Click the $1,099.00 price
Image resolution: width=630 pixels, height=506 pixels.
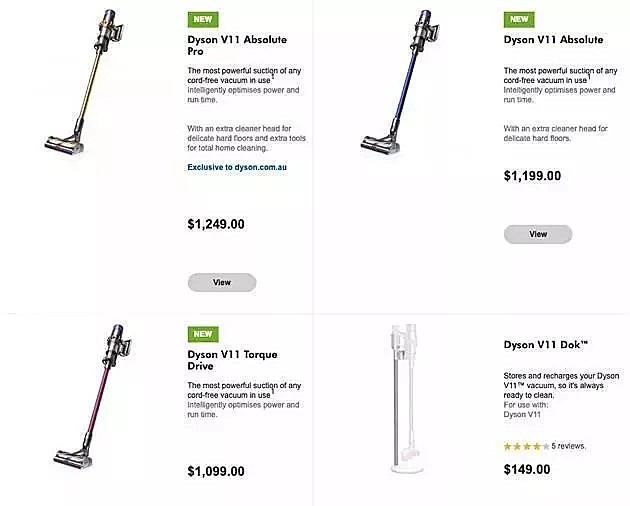pyautogui.click(x=216, y=471)
